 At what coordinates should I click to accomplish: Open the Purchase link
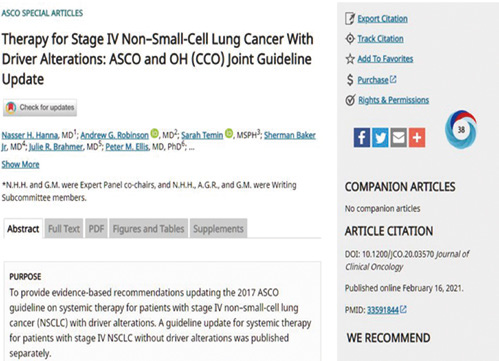373,80
